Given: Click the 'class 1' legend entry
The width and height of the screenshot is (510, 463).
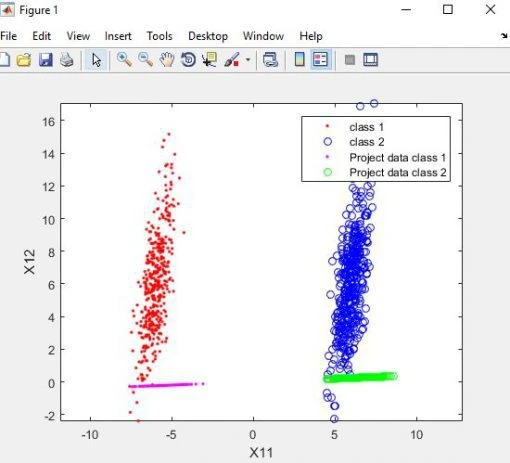Looking at the screenshot, I should pos(367,127).
